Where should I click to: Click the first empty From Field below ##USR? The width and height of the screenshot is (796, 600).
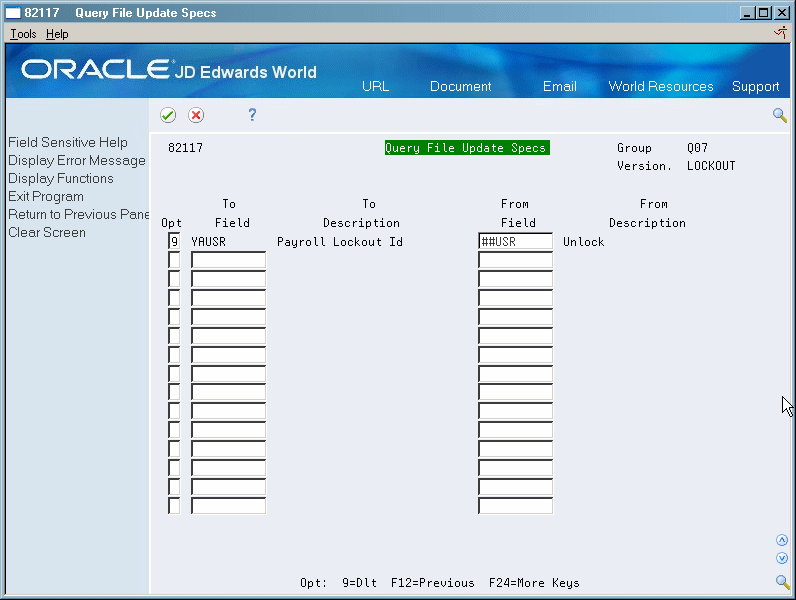pyautogui.click(x=515, y=260)
